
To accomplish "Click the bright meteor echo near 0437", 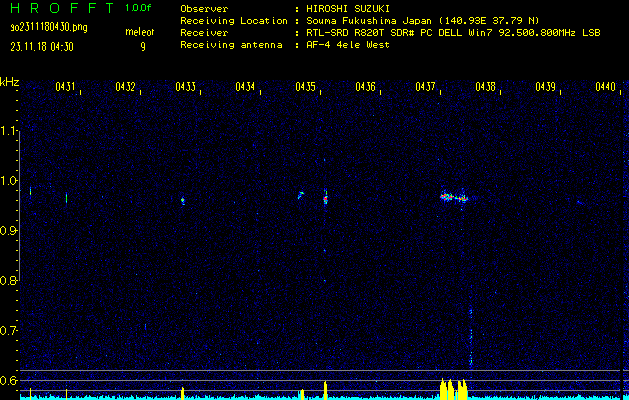I will point(454,197).
